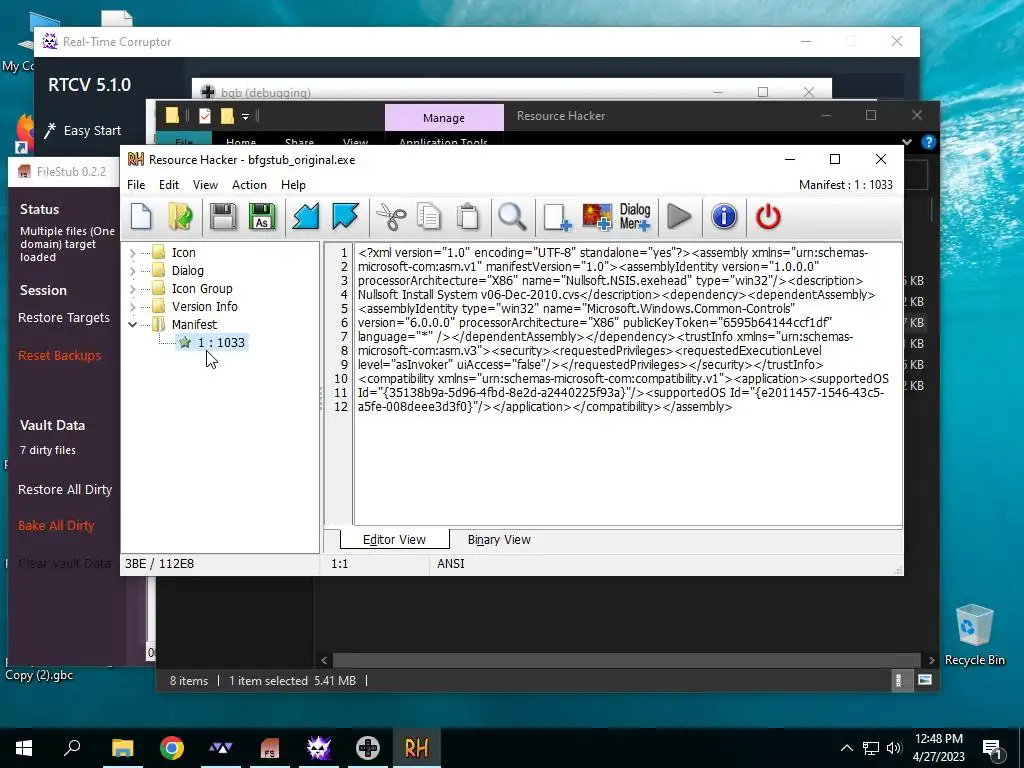1024x768 pixels.
Task: Open the Manage tab in File Explorer
Action: pyautogui.click(x=444, y=118)
